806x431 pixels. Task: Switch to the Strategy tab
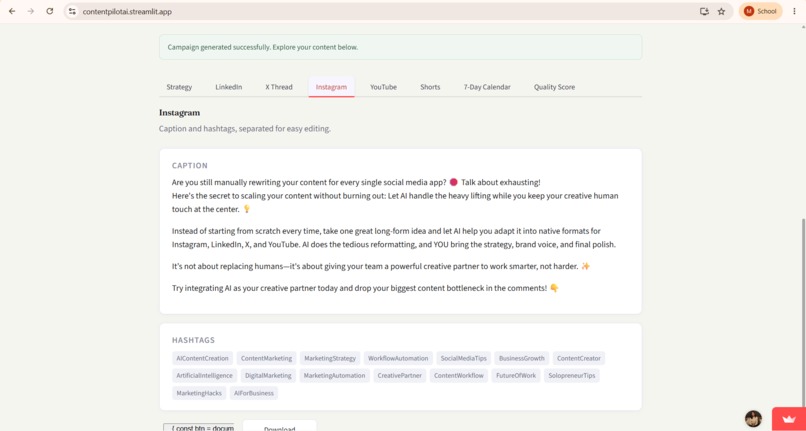coord(179,87)
